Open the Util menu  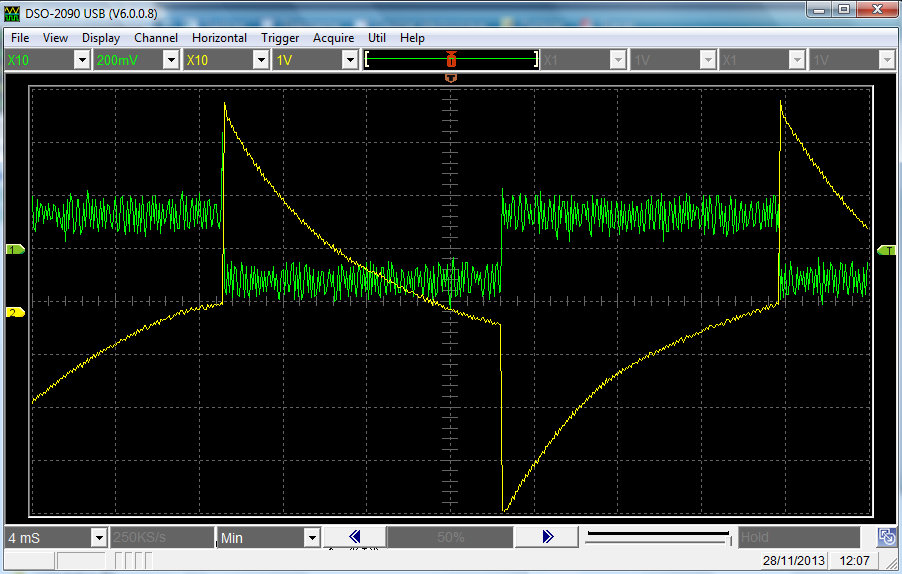(x=377, y=37)
